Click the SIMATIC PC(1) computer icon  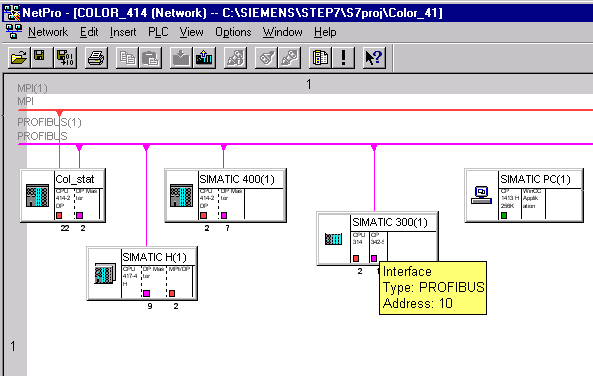[x=481, y=195]
